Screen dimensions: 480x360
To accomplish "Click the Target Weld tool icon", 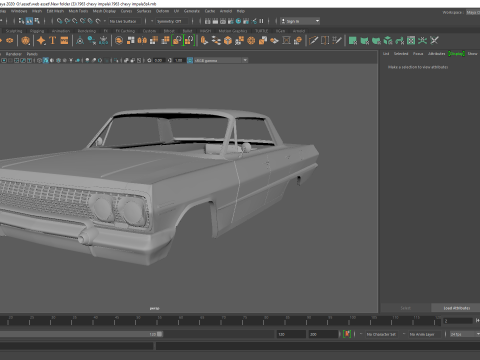I will pyautogui.click(x=325, y=40).
